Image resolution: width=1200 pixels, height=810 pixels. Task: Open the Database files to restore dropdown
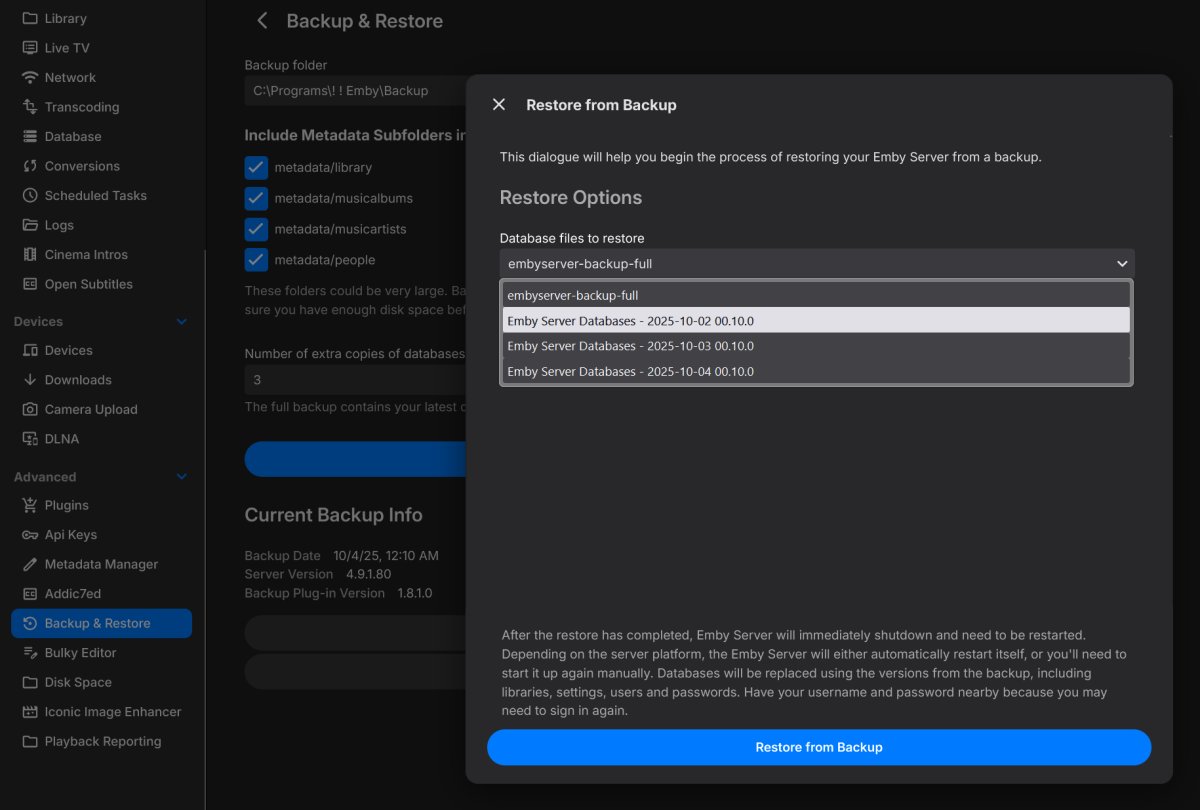[x=816, y=264]
